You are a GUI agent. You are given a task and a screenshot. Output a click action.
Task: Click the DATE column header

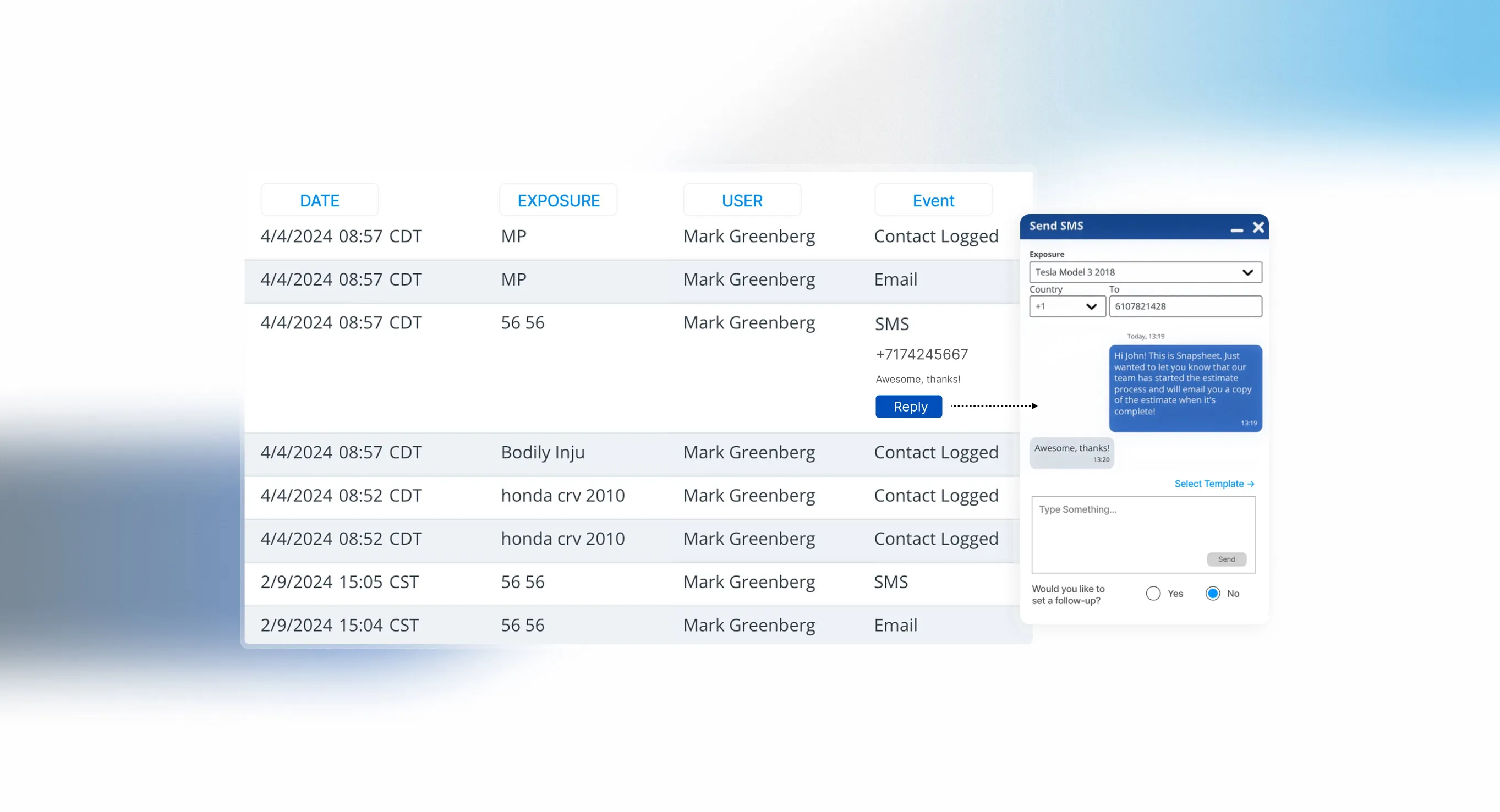click(319, 200)
